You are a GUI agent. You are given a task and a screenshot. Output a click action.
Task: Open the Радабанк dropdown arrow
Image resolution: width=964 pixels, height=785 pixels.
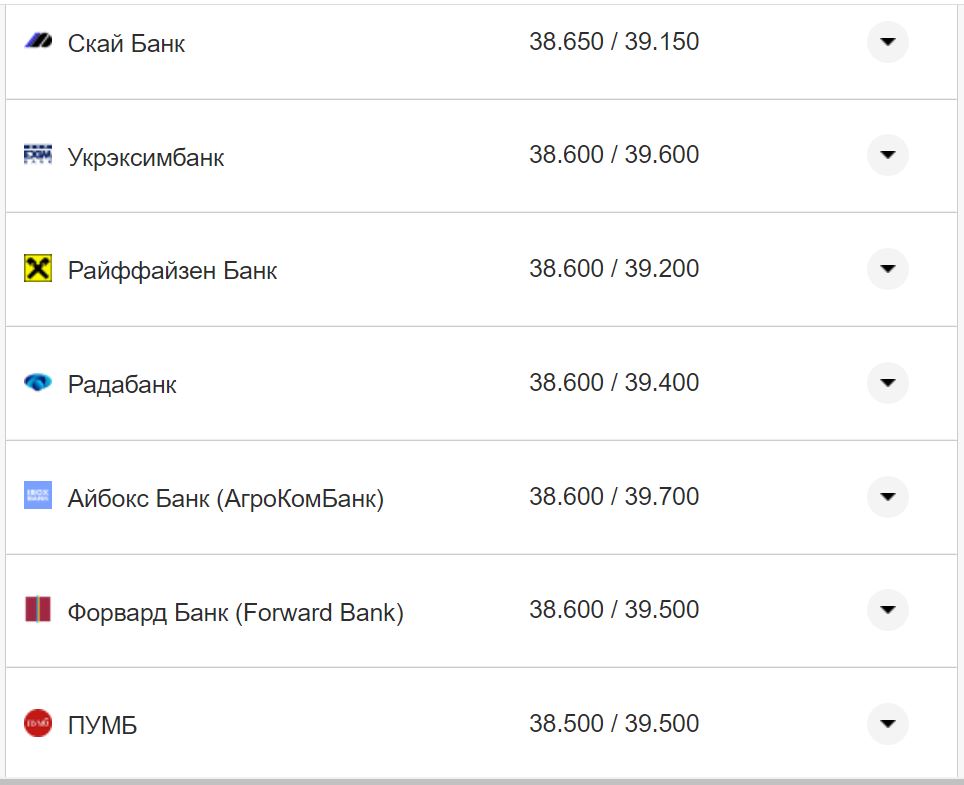(x=887, y=383)
